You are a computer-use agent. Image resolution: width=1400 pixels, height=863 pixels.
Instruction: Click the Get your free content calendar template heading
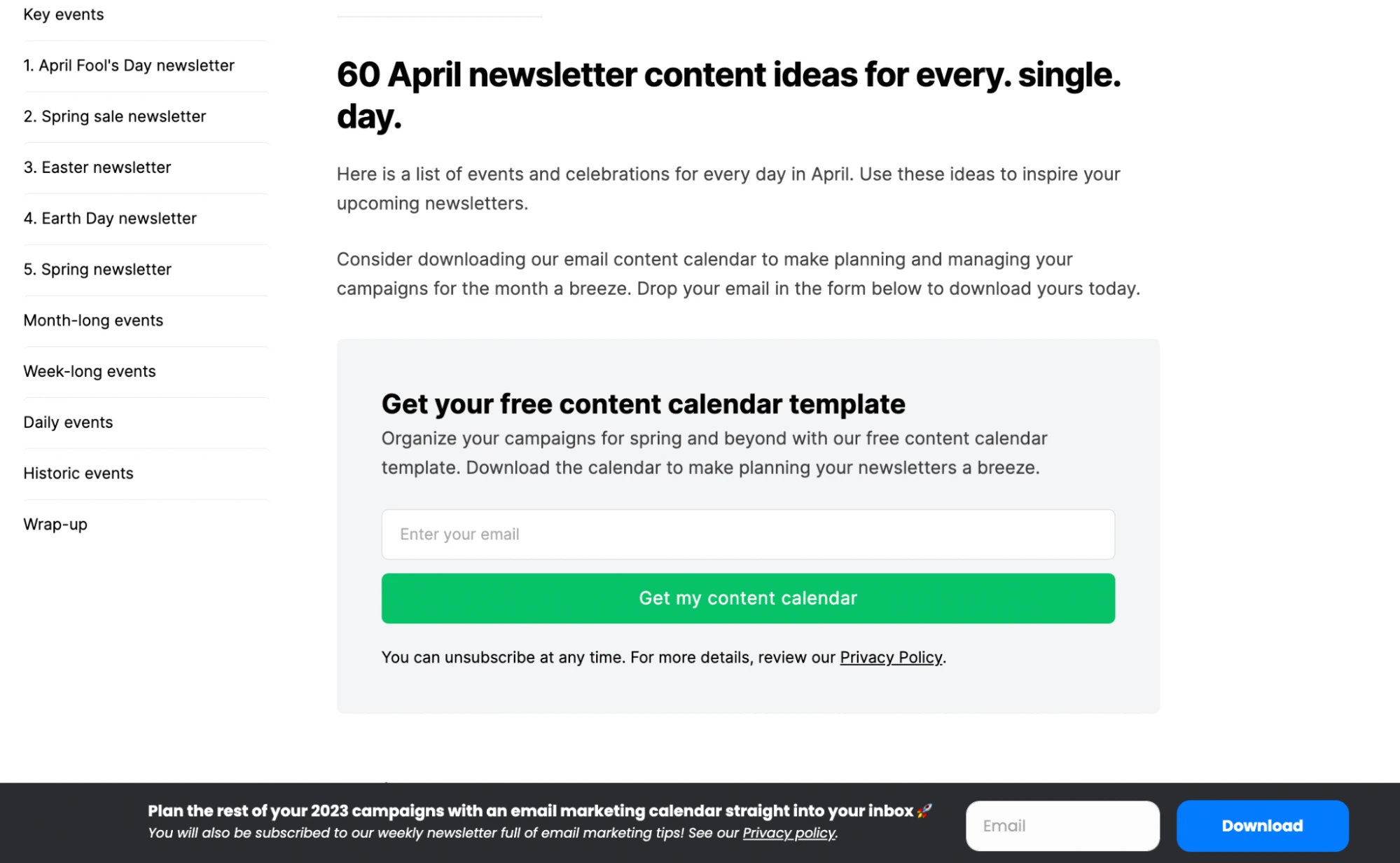pos(643,404)
